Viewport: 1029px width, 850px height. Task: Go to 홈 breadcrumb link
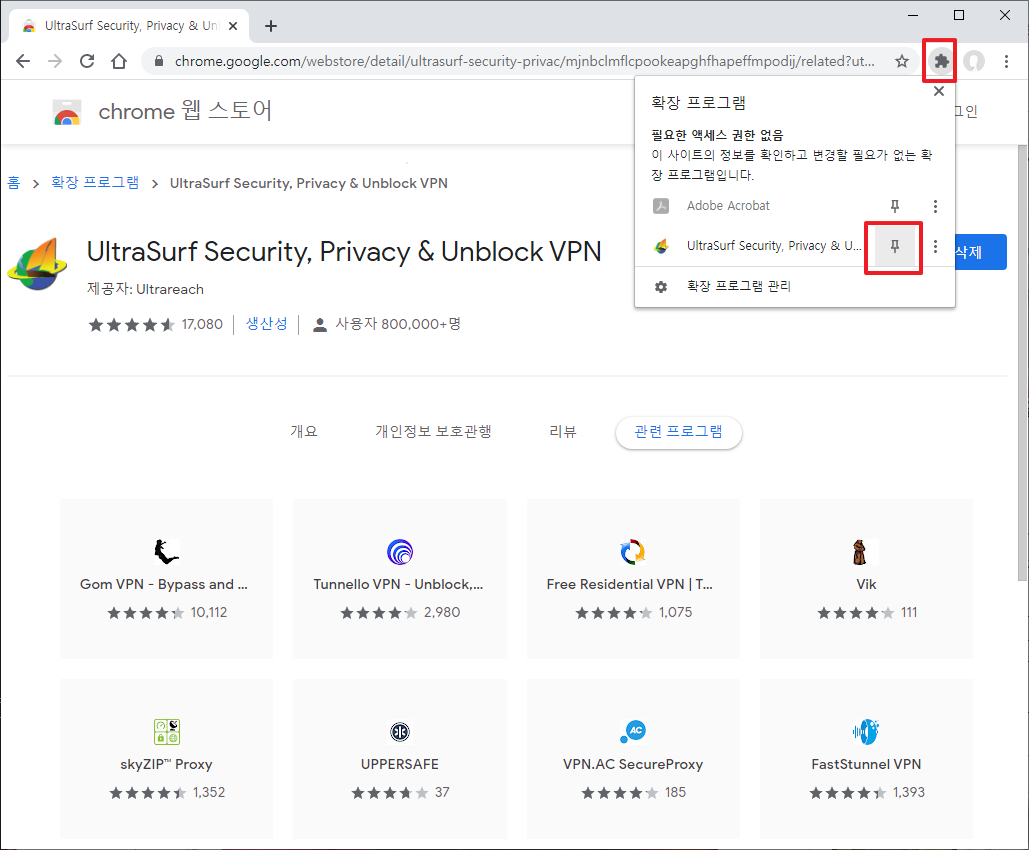pos(13,182)
